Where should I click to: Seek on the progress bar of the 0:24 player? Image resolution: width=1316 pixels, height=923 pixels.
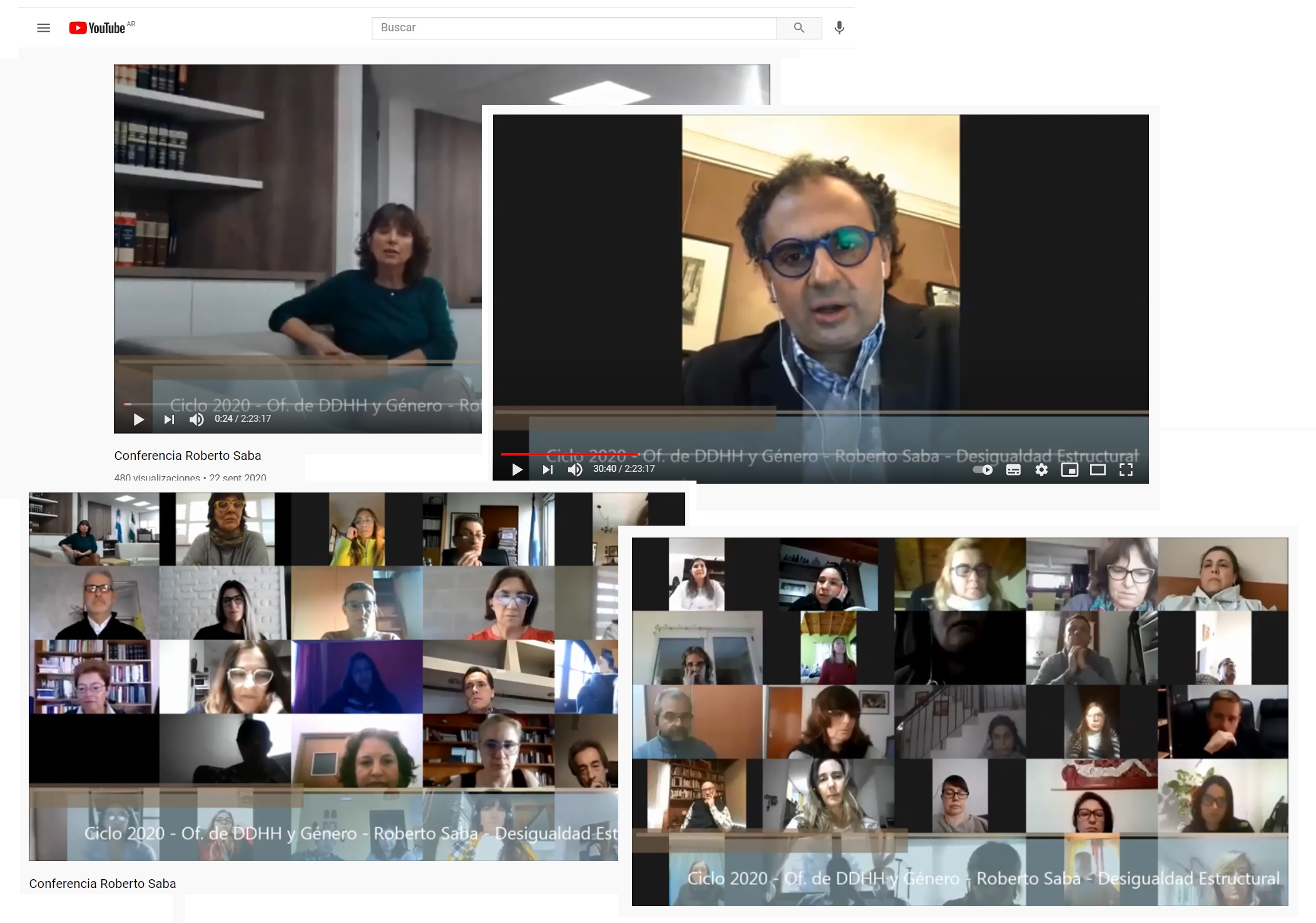tap(302, 404)
